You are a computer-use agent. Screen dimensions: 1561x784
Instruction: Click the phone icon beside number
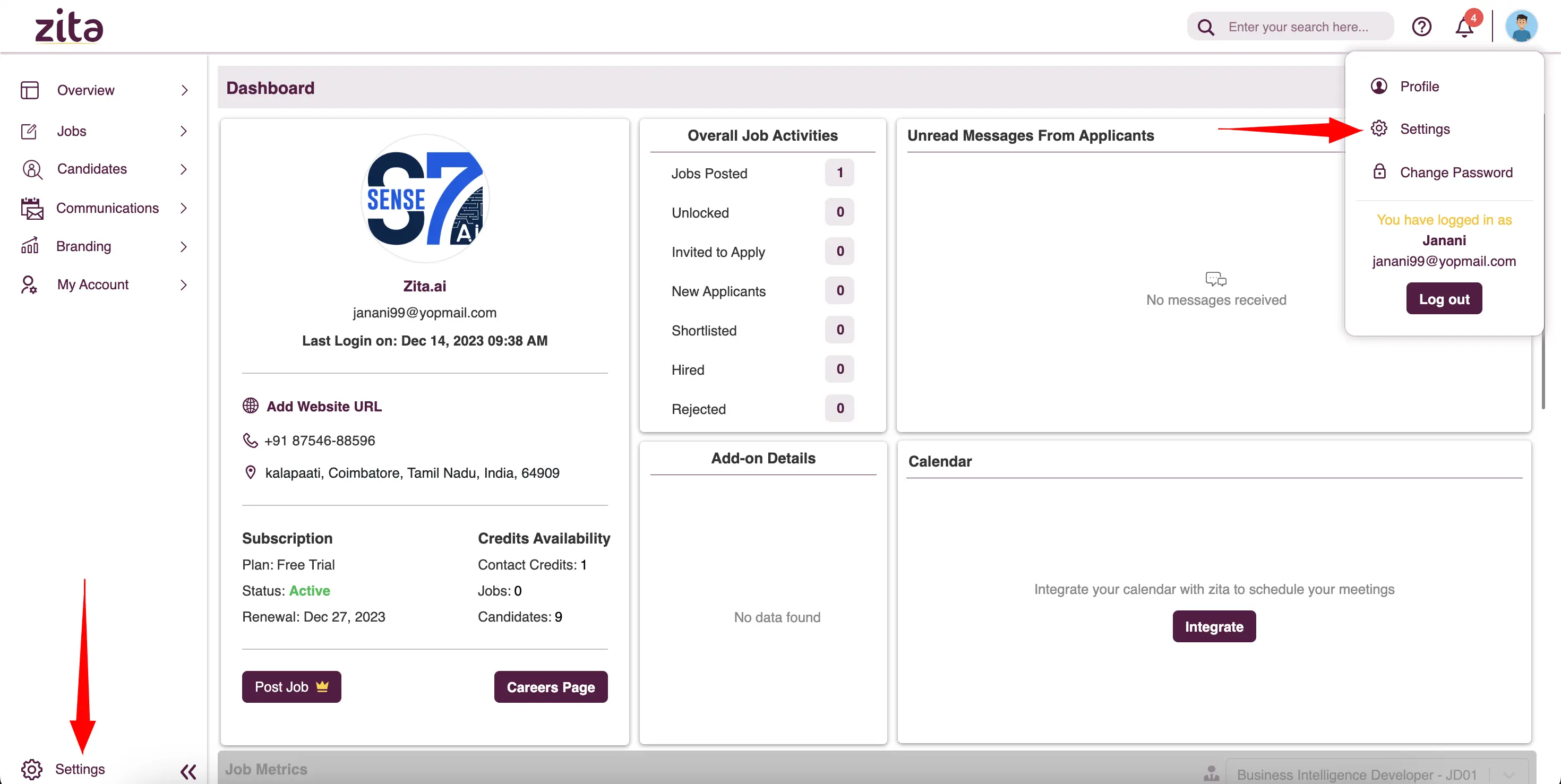pos(250,440)
